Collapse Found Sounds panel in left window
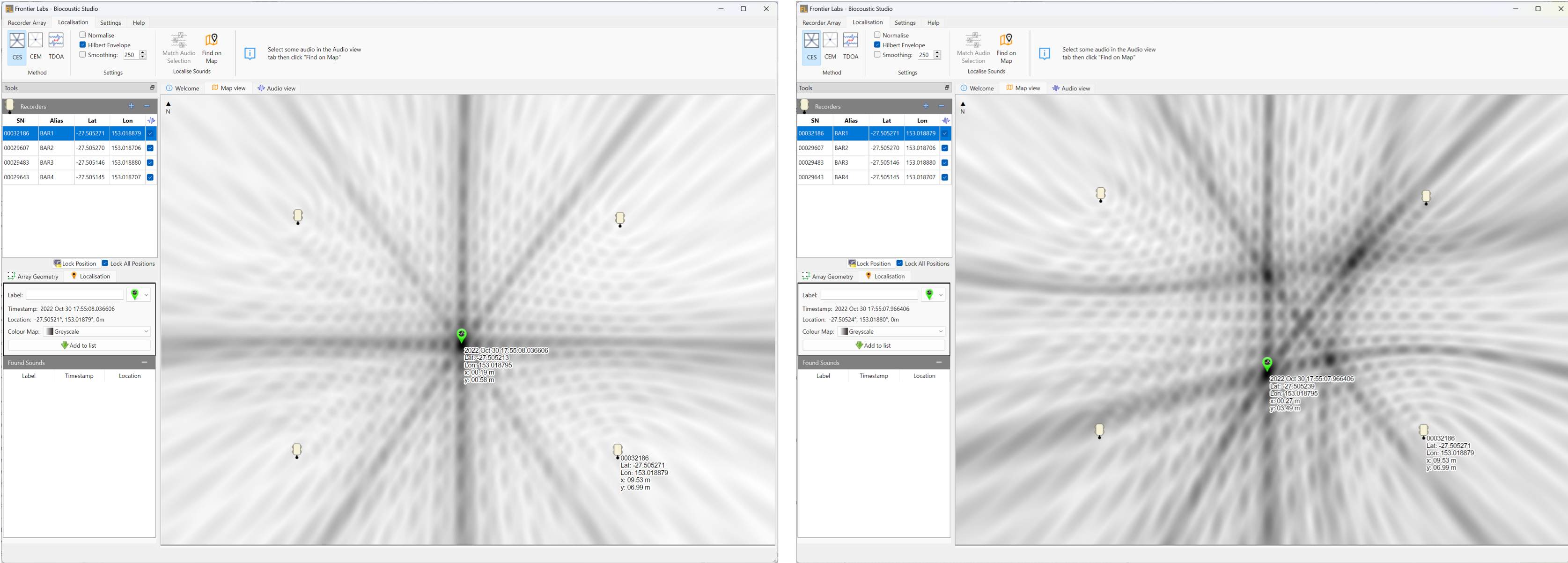1568x563 pixels. (144, 362)
